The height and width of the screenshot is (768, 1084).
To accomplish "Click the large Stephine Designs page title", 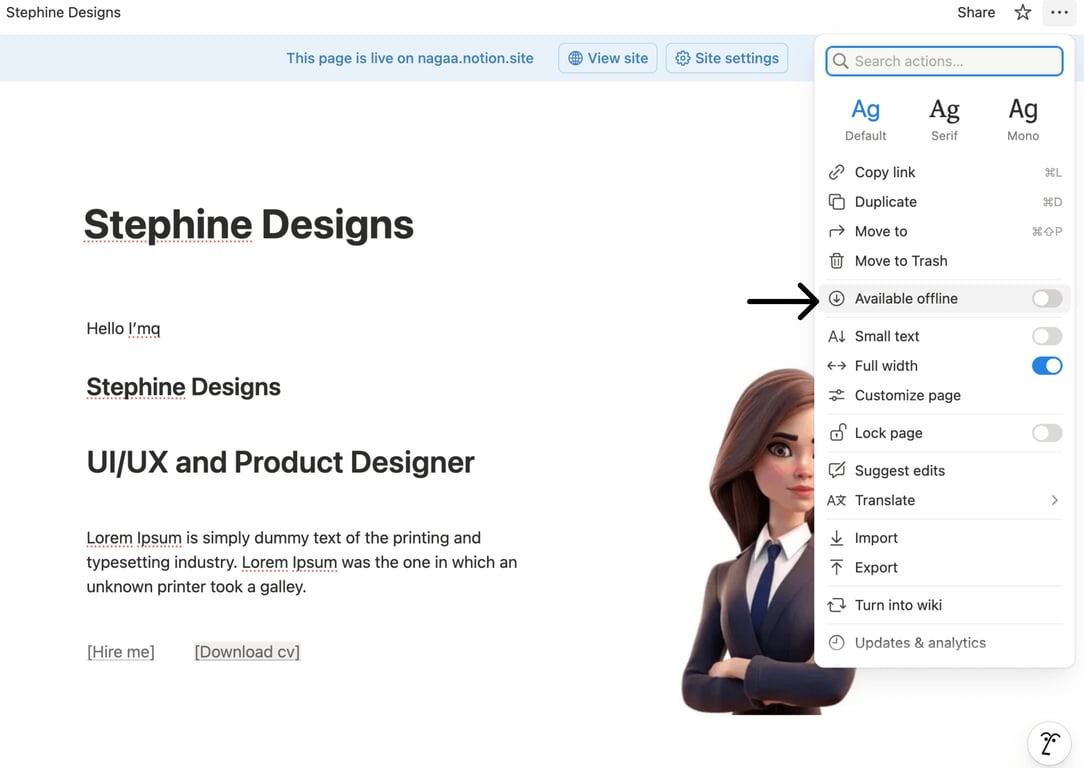I will [x=249, y=224].
